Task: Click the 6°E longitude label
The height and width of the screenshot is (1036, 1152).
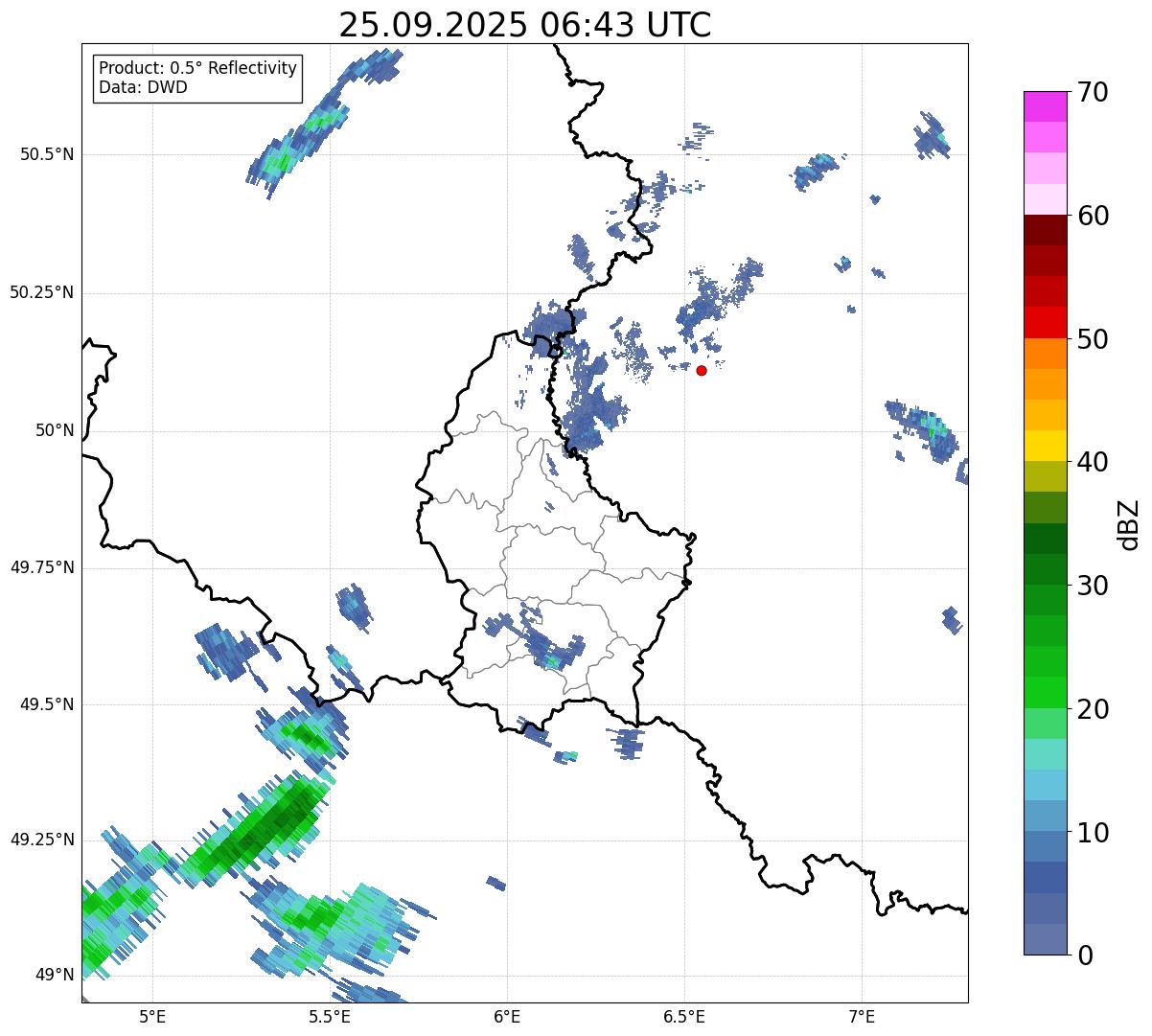Action: click(x=507, y=1016)
